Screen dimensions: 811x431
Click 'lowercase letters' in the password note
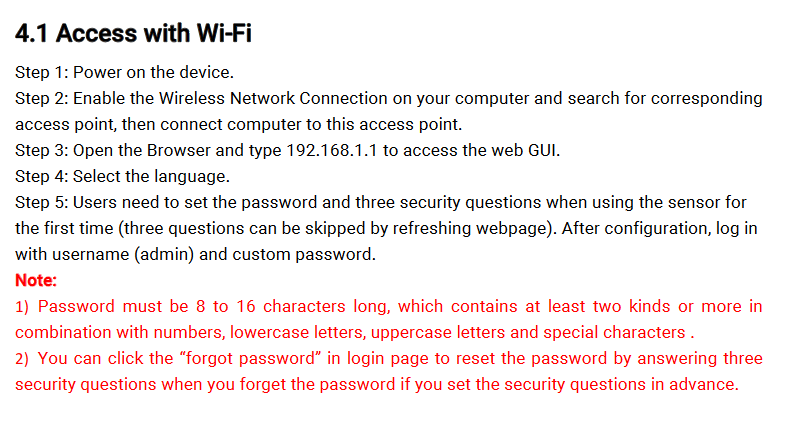297,332
